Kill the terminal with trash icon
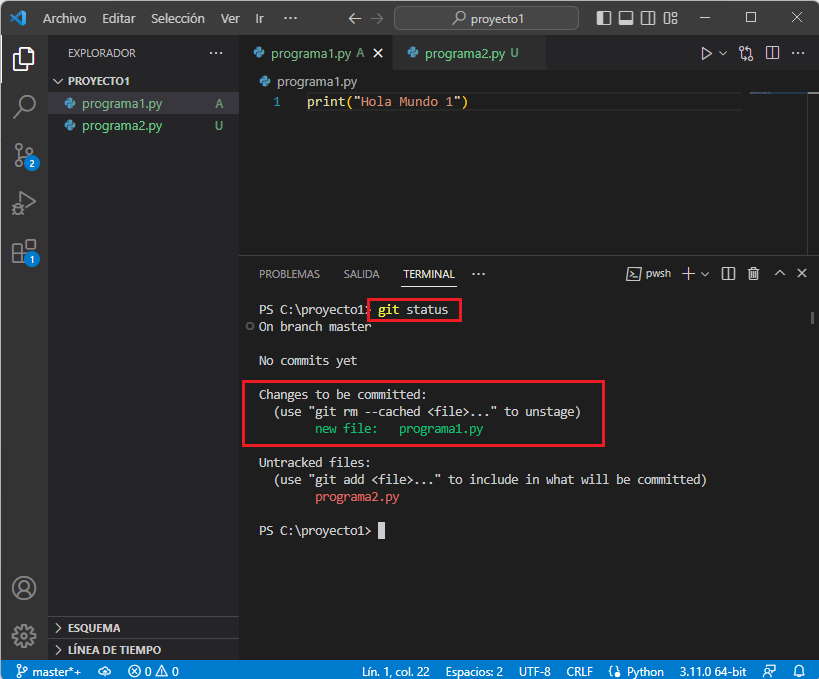Screen dimensions: 819x679 pos(753,274)
